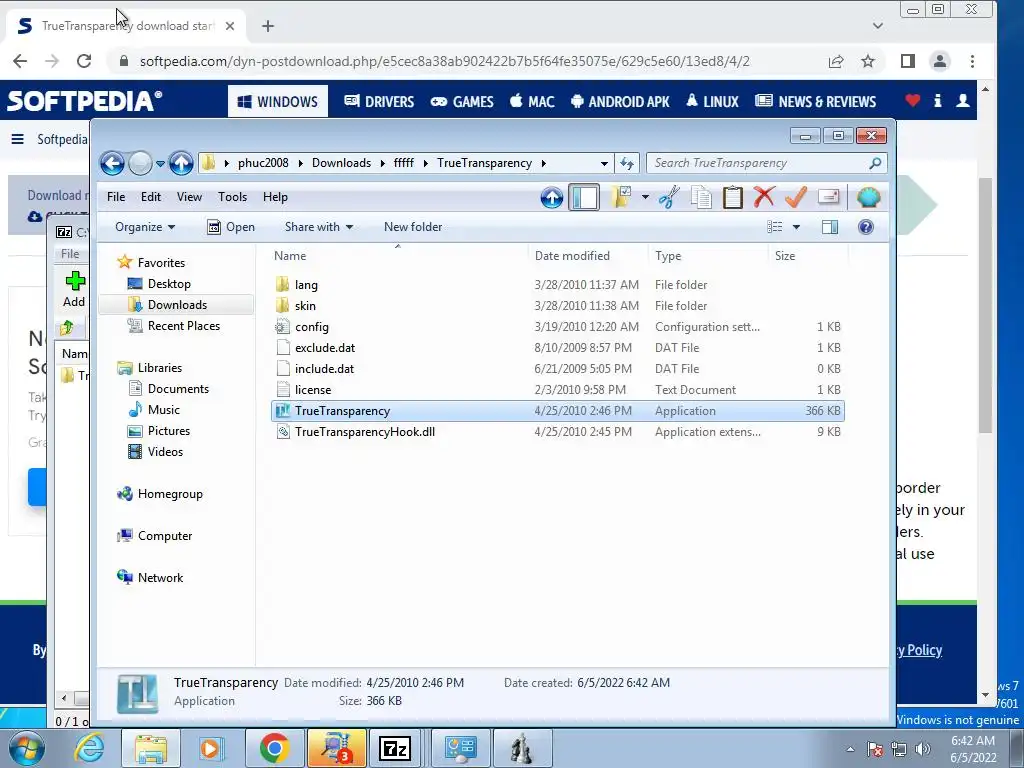Open the address bar history dropdown
This screenshot has width=1024, height=768.
(604, 163)
